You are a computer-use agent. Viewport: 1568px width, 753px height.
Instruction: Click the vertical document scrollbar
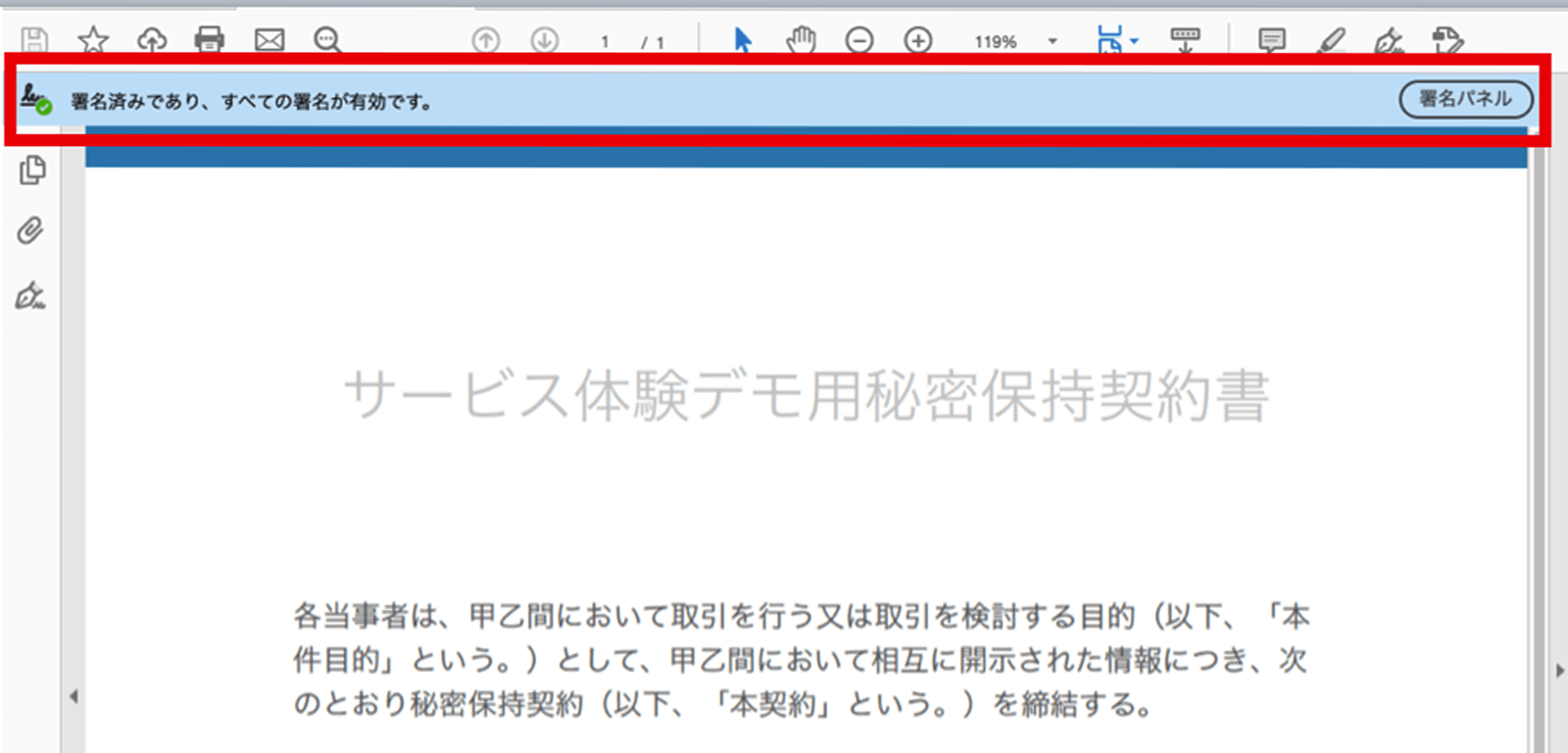pyautogui.click(x=1540, y=451)
